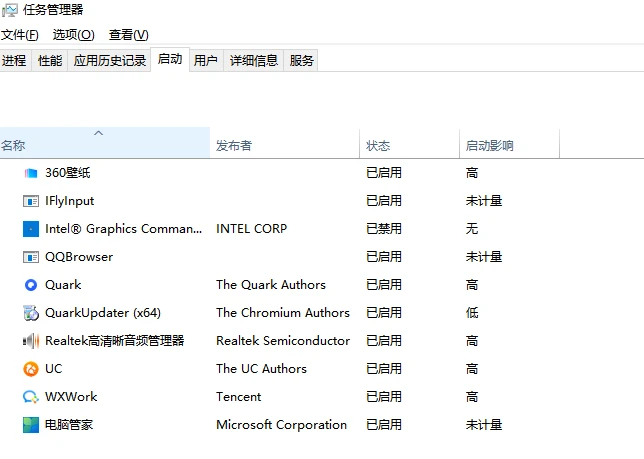
Task: Click the Quark blue circle icon
Action: (31, 285)
